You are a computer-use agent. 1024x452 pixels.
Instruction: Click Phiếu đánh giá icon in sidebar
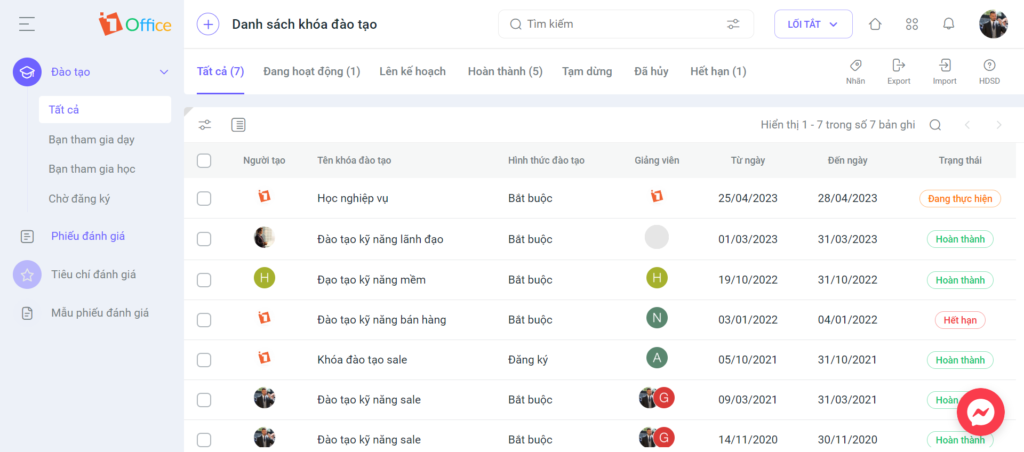click(x=27, y=236)
